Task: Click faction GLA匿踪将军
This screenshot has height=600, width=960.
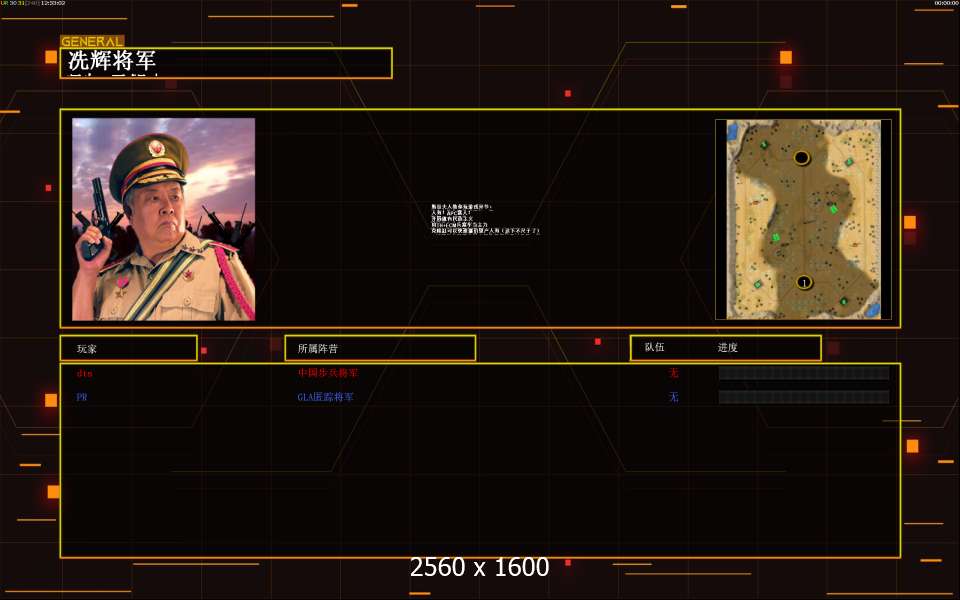Action: [326, 397]
